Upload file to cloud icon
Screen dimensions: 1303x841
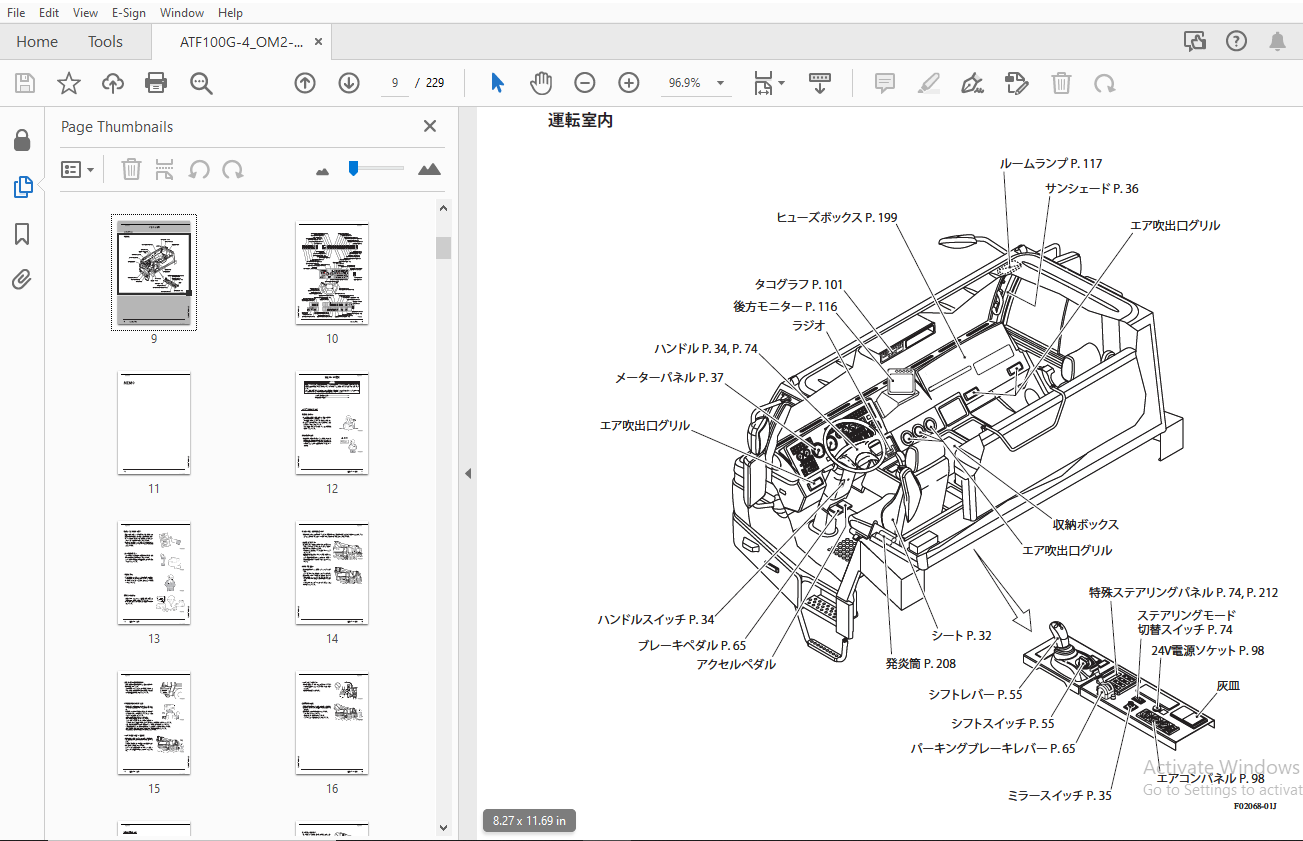[x=113, y=83]
